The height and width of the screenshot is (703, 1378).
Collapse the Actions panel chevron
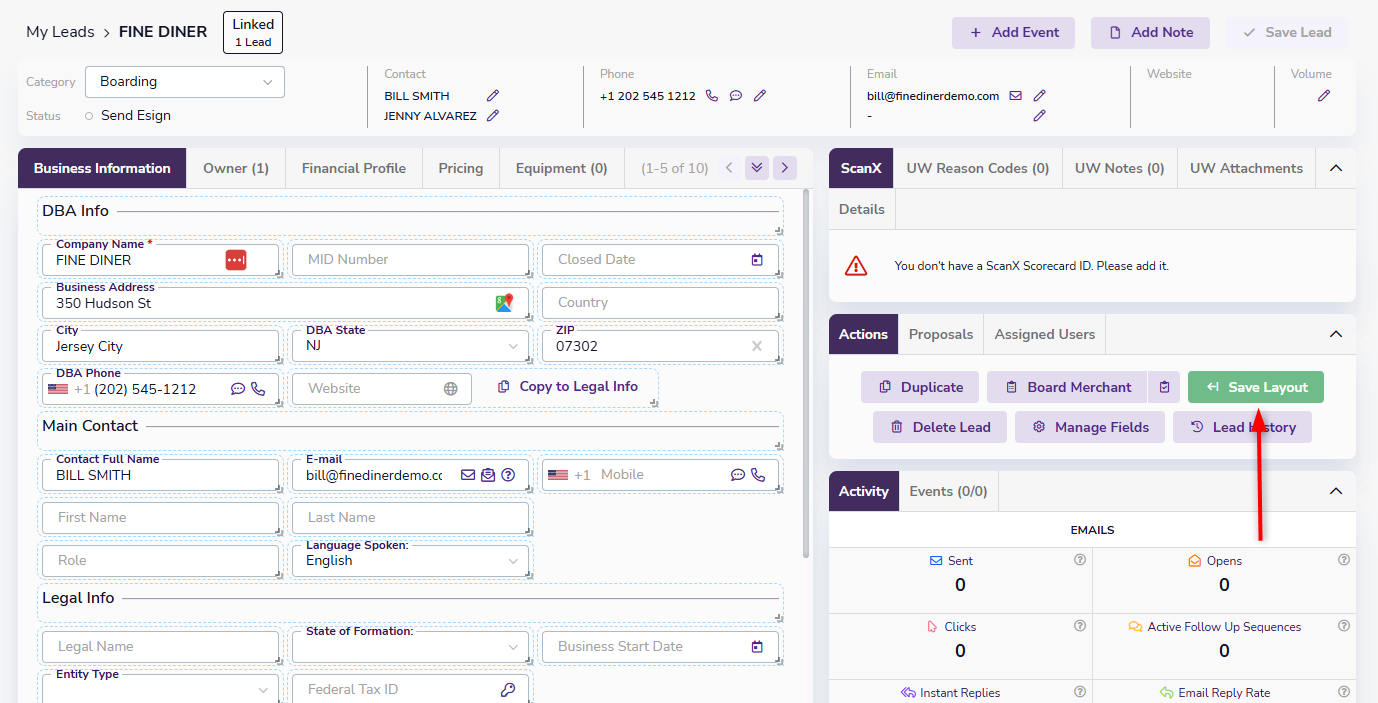(1335, 334)
